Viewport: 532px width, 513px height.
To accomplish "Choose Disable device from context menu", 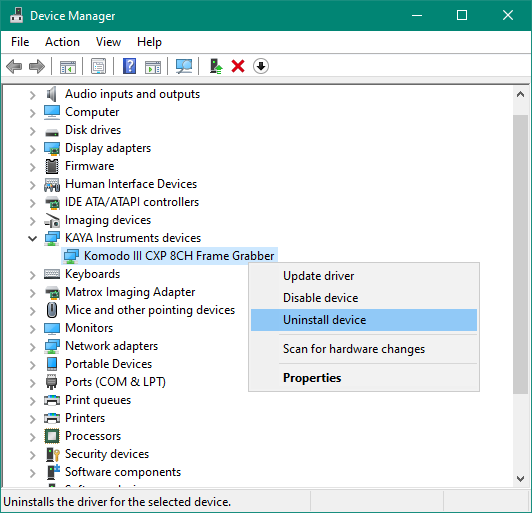I will click(x=364, y=298).
